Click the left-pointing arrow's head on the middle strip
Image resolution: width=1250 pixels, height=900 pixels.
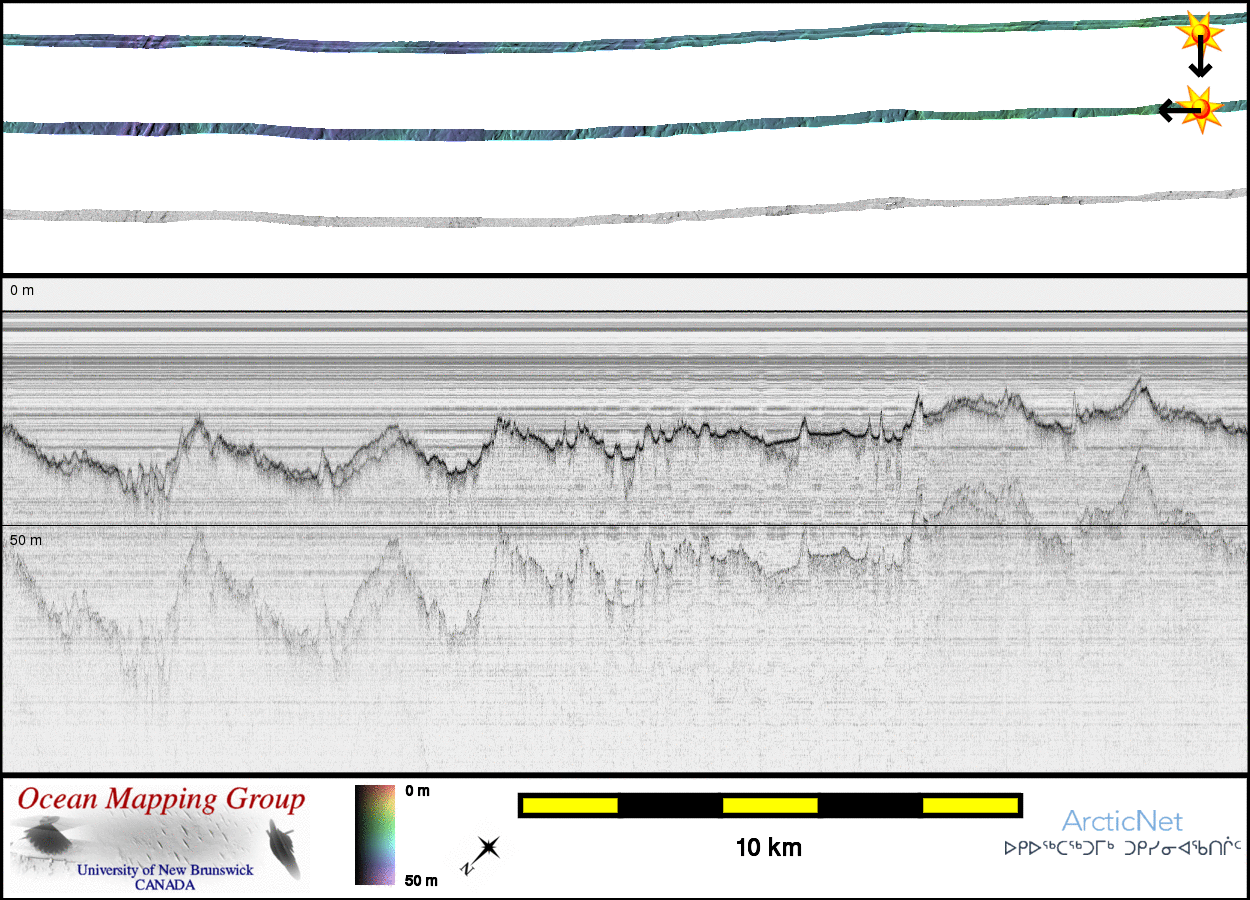(1165, 110)
